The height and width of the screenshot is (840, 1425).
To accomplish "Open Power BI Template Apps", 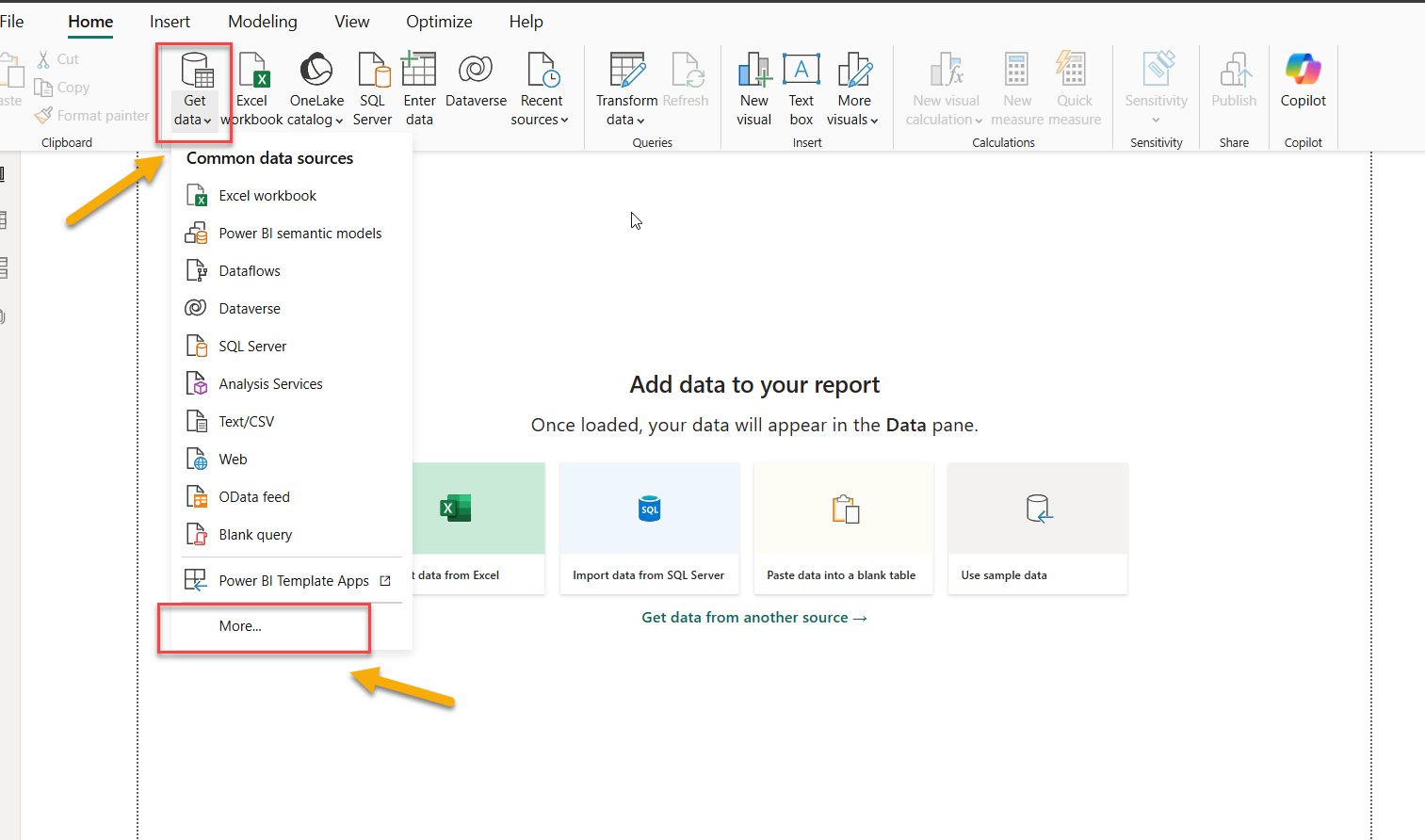I will pyautogui.click(x=292, y=581).
